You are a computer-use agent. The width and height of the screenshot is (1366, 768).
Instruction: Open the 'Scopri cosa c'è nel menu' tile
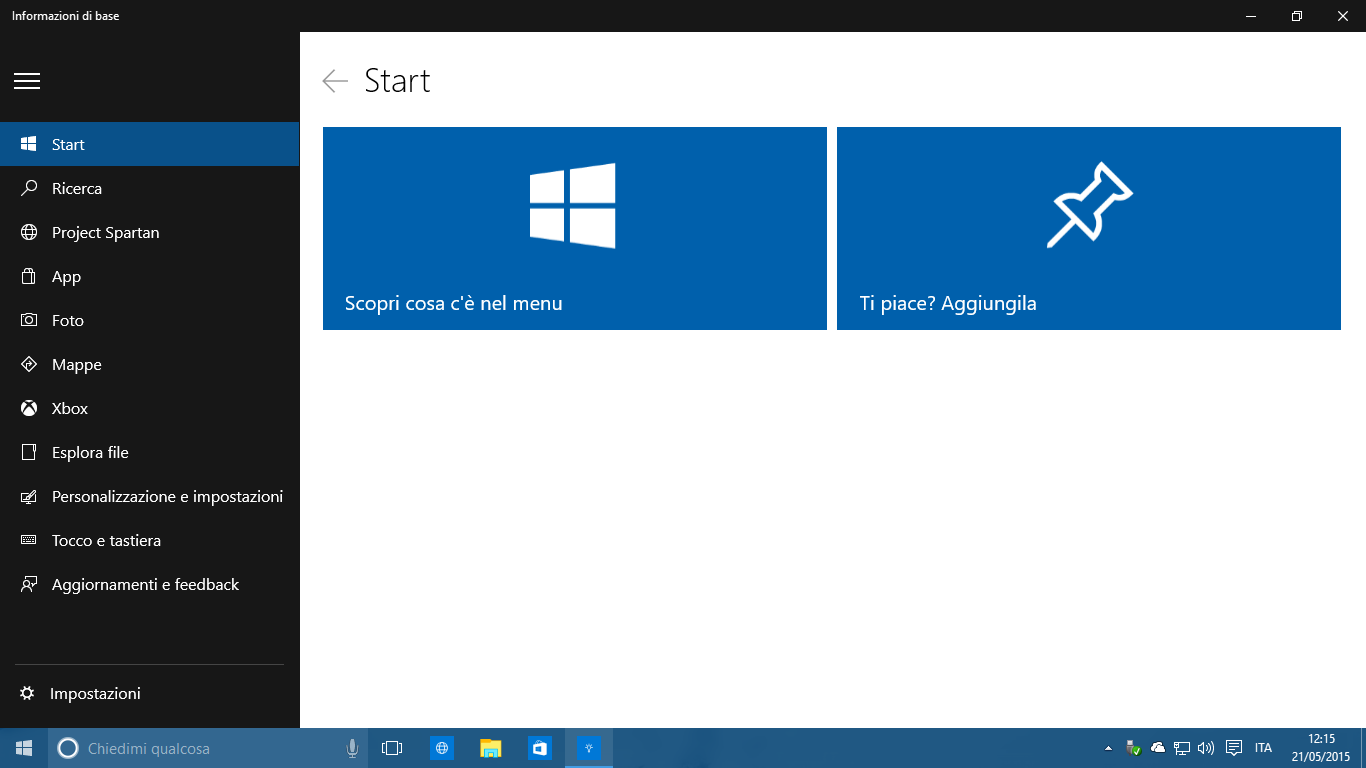(x=575, y=228)
